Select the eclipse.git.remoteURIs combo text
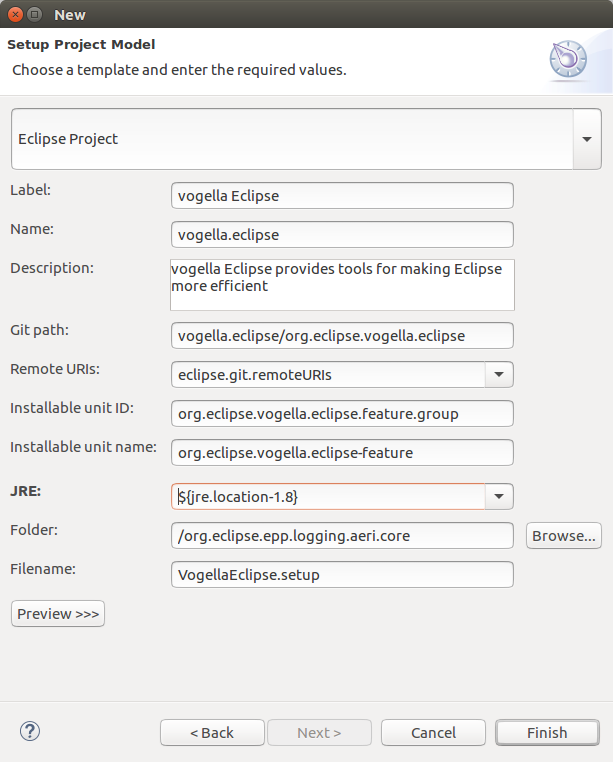Image resolution: width=613 pixels, height=762 pixels. point(328,375)
